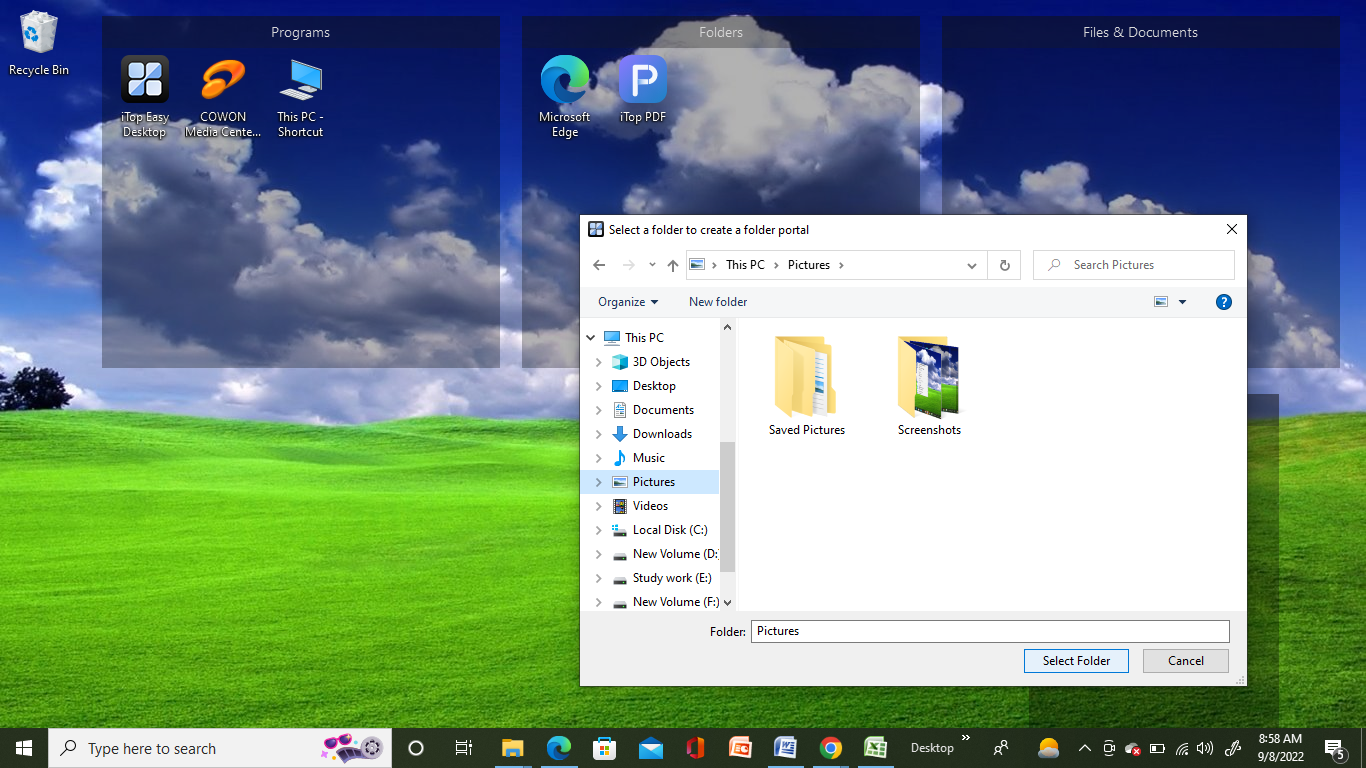Click the Select Folder button

(1076, 661)
